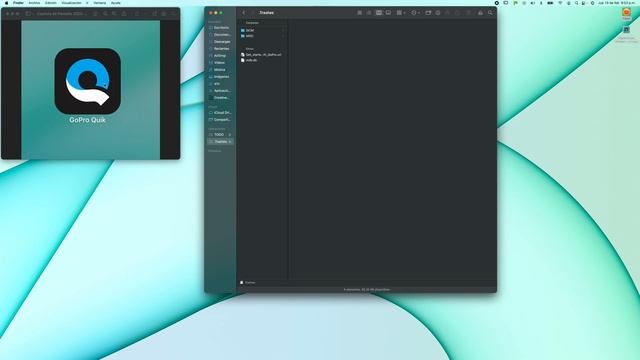Open Compartido in Finder sidebar

click(220, 120)
